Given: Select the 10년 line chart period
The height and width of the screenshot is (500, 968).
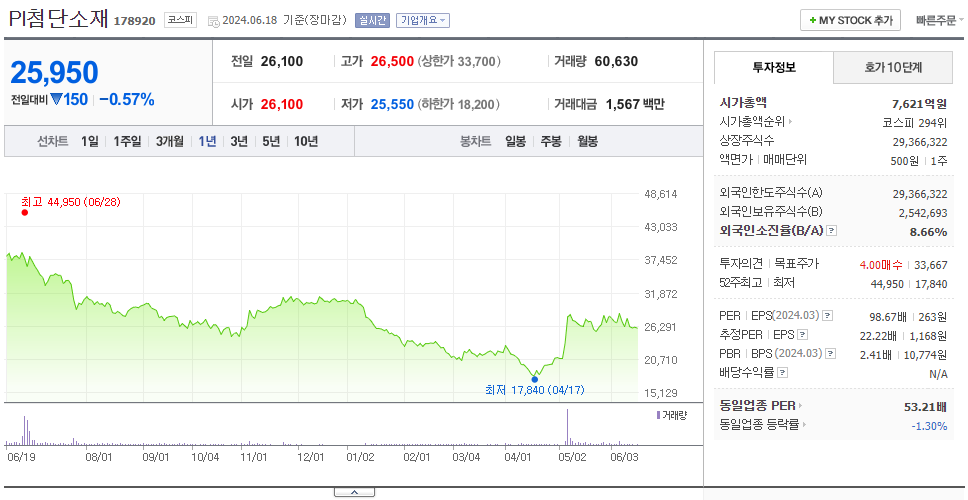Looking at the screenshot, I should pyautogui.click(x=306, y=141).
